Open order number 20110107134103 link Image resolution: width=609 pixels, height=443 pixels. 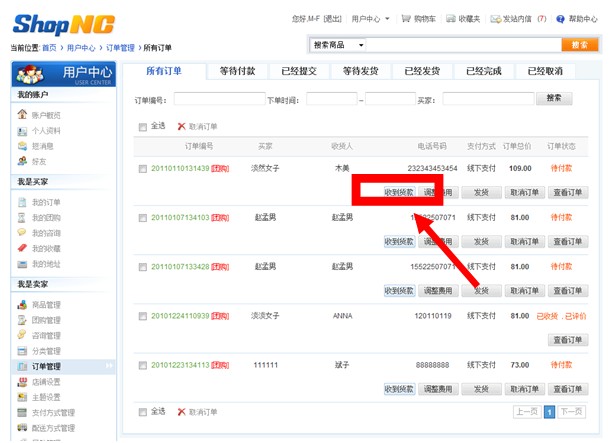pyautogui.click(x=180, y=217)
